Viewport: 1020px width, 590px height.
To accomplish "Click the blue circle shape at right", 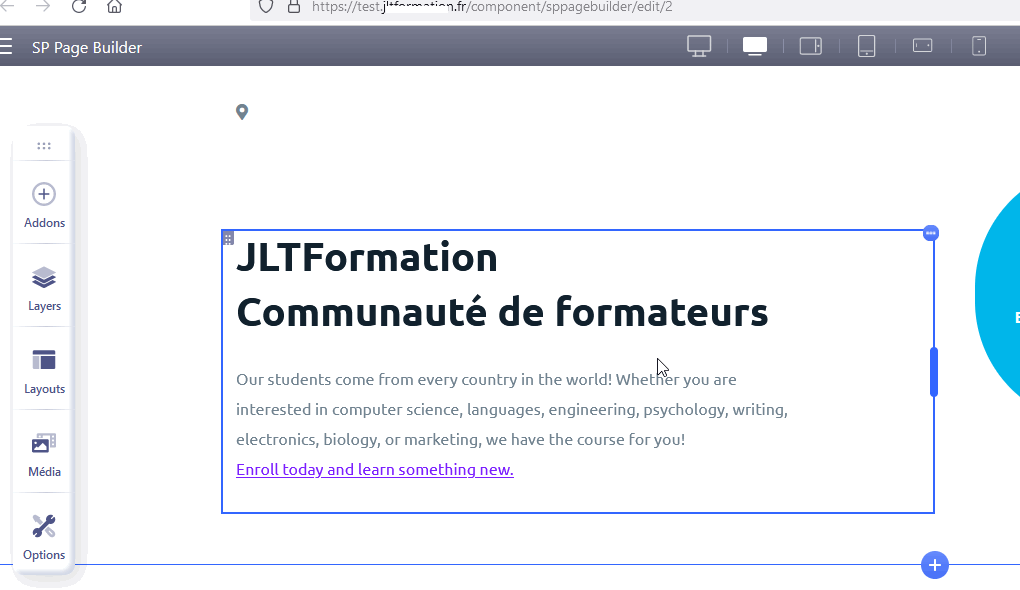I will coord(999,296).
